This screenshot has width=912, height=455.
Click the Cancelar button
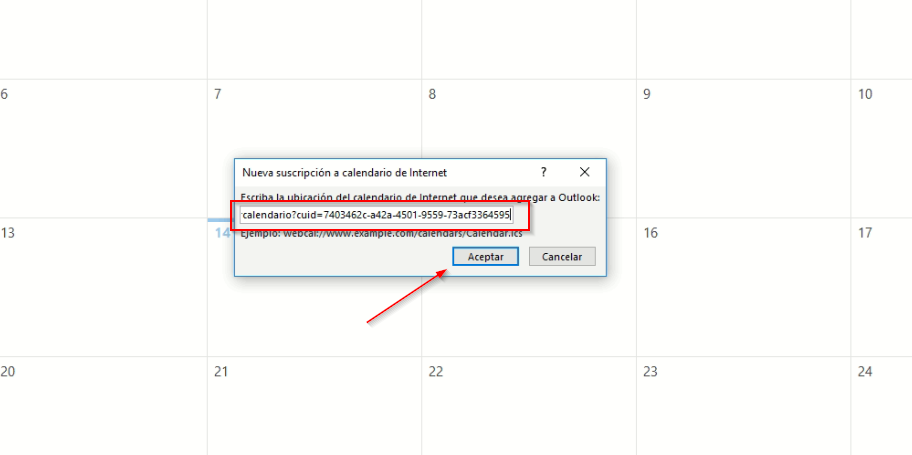562,257
